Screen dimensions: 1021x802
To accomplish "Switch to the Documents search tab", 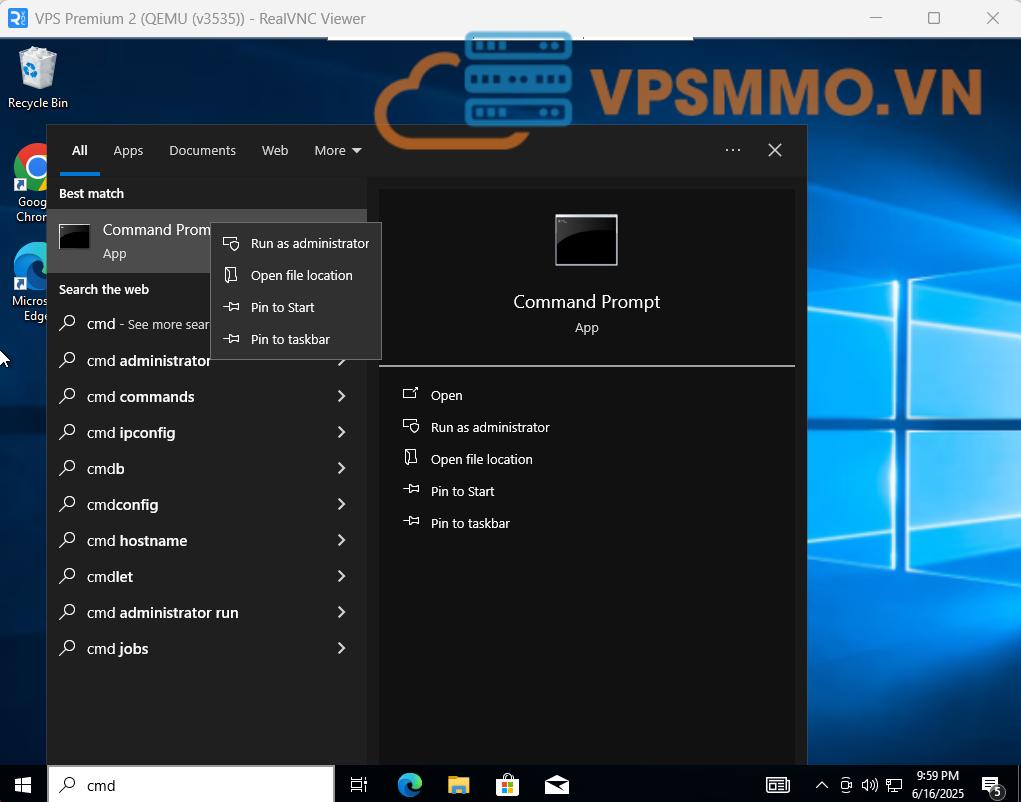I will (x=202, y=150).
